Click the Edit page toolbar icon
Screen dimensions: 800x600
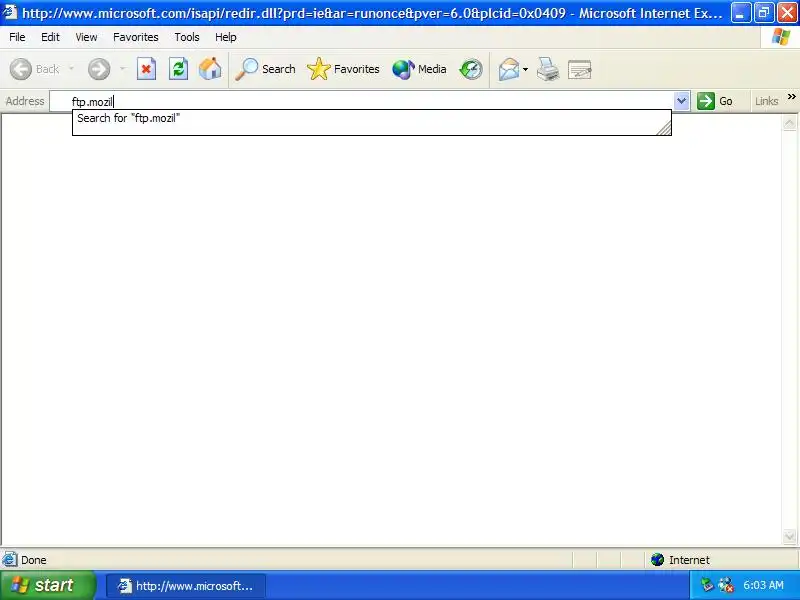click(x=580, y=69)
